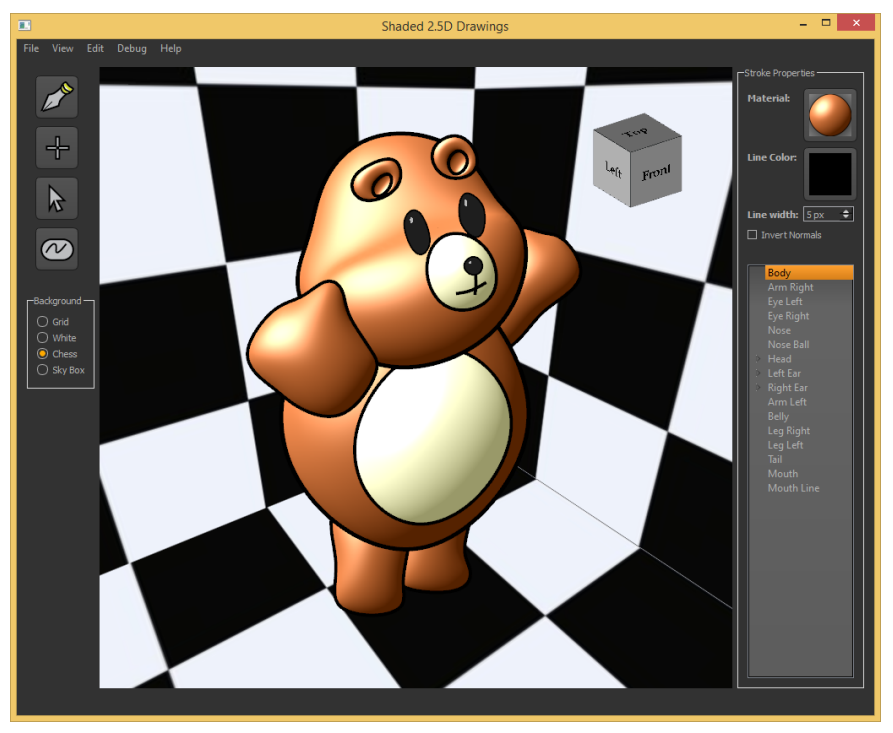Select the Belly layer in the list

(779, 416)
